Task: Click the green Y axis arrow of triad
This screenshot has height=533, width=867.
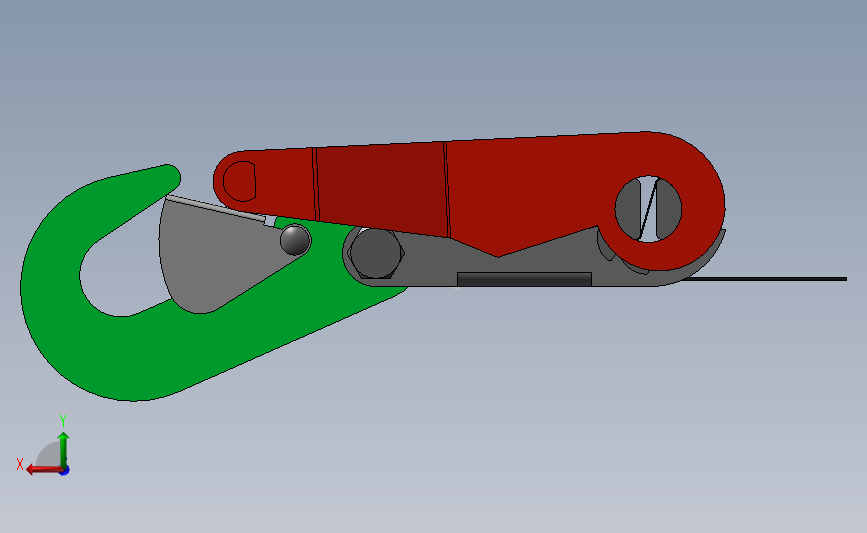Action: [63, 449]
